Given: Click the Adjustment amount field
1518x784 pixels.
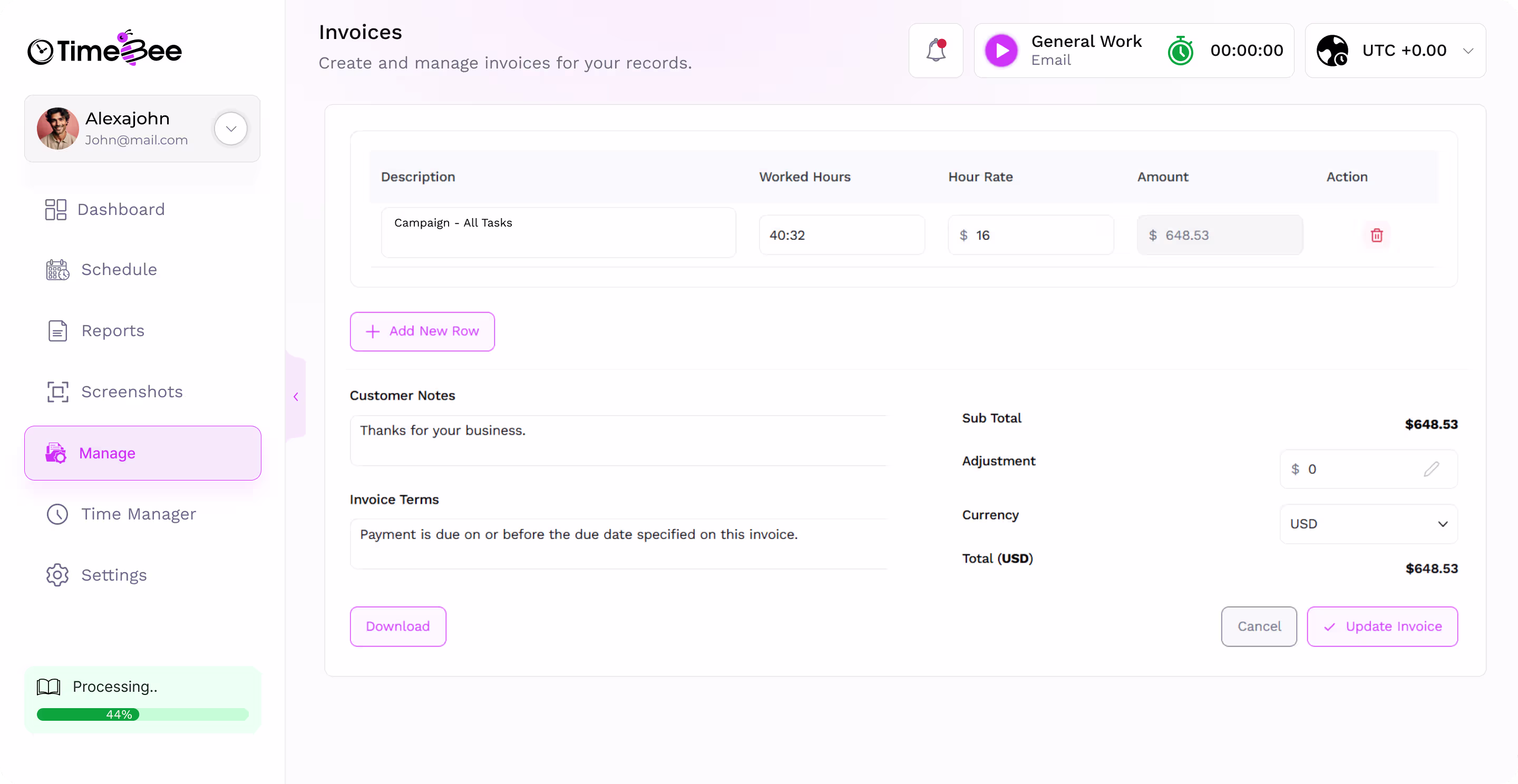Looking at the screenshot, I should 1368,469.
